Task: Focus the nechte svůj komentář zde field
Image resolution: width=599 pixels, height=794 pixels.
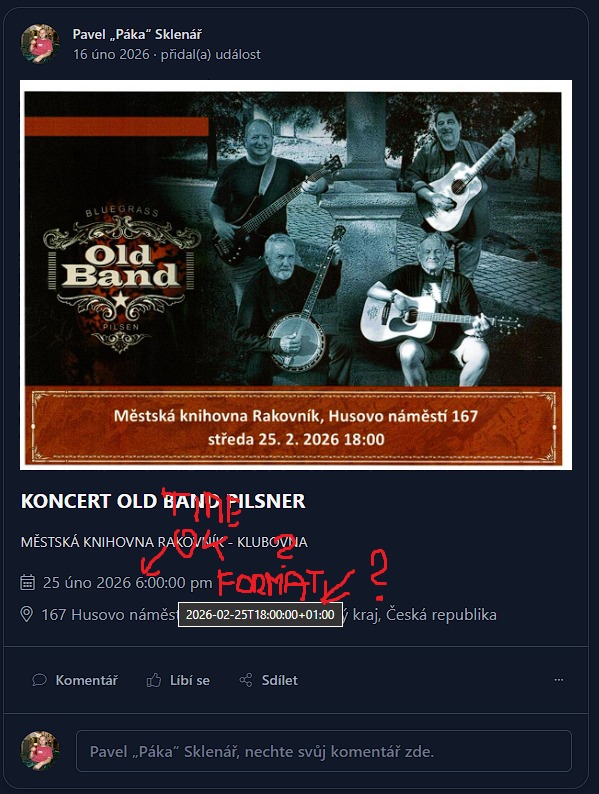Action: (324, 751)
